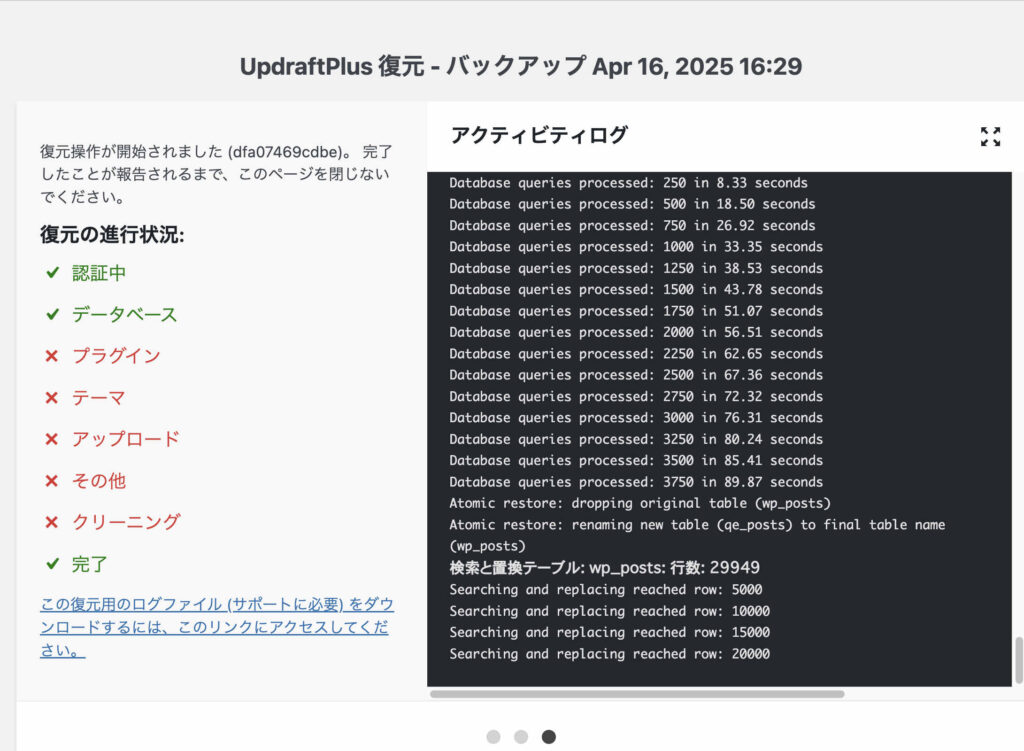Select the その他 status label

point(99,481)
